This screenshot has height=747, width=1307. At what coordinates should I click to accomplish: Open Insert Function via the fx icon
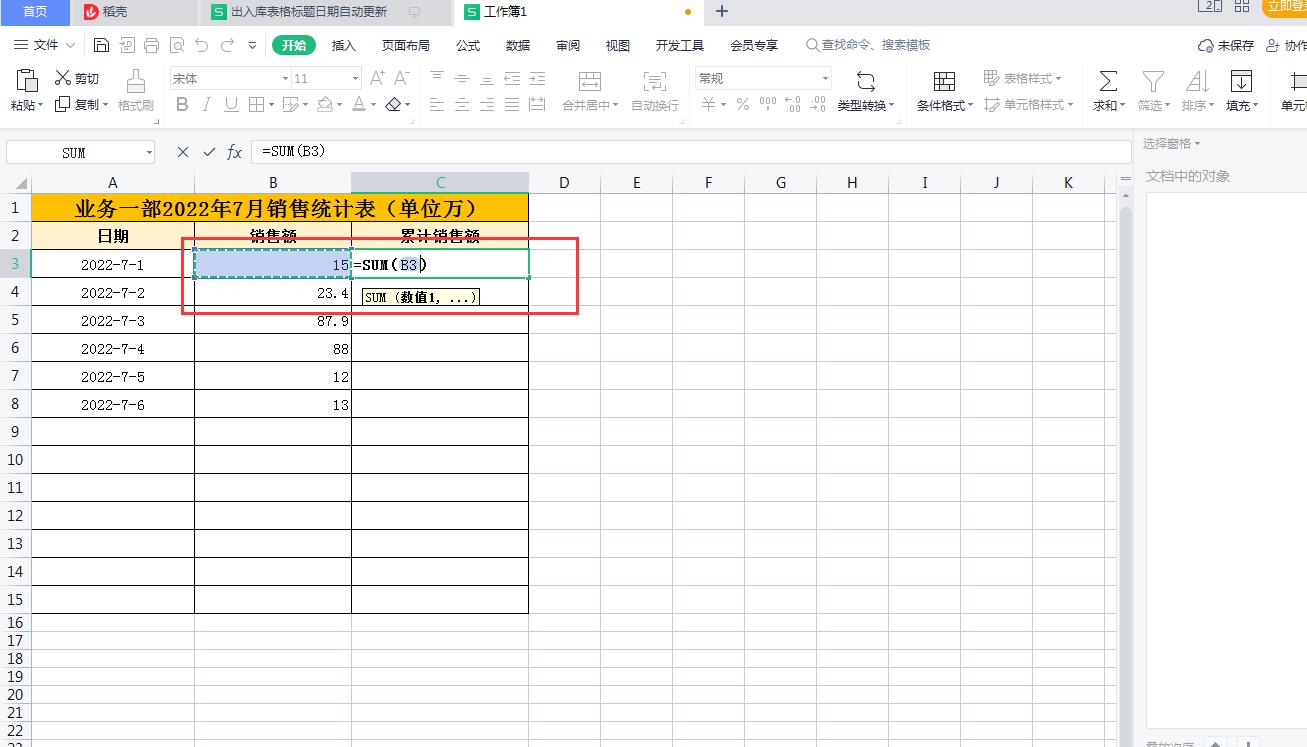pyautogui.click(x=235, y=152)
